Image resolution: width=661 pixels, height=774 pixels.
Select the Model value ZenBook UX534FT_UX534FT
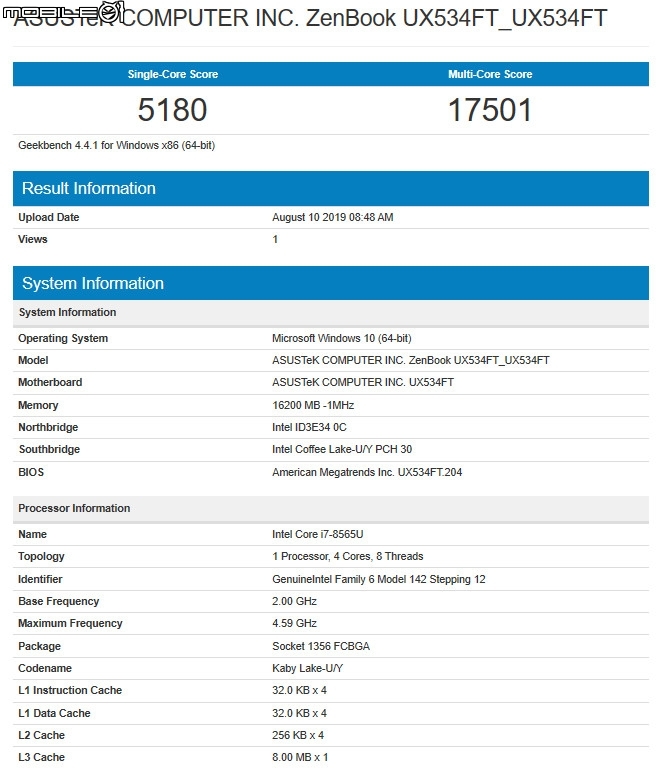click(x=411, y=360)
